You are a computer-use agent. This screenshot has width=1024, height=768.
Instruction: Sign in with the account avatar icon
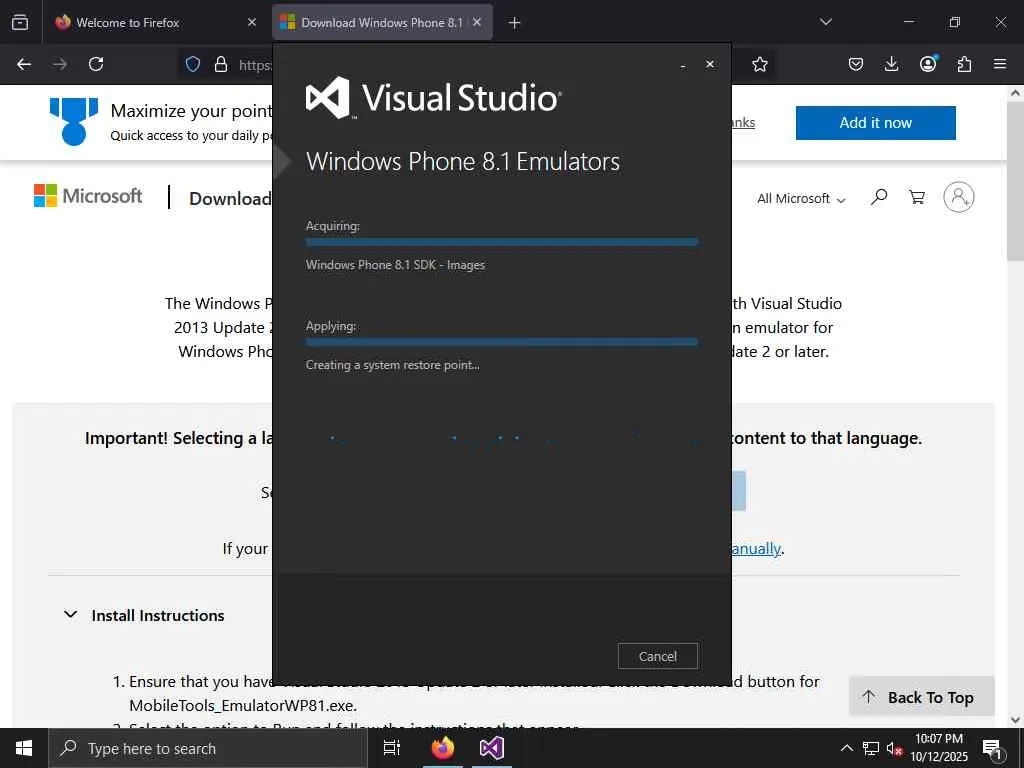pyautogui.click(x=959, y=197)
